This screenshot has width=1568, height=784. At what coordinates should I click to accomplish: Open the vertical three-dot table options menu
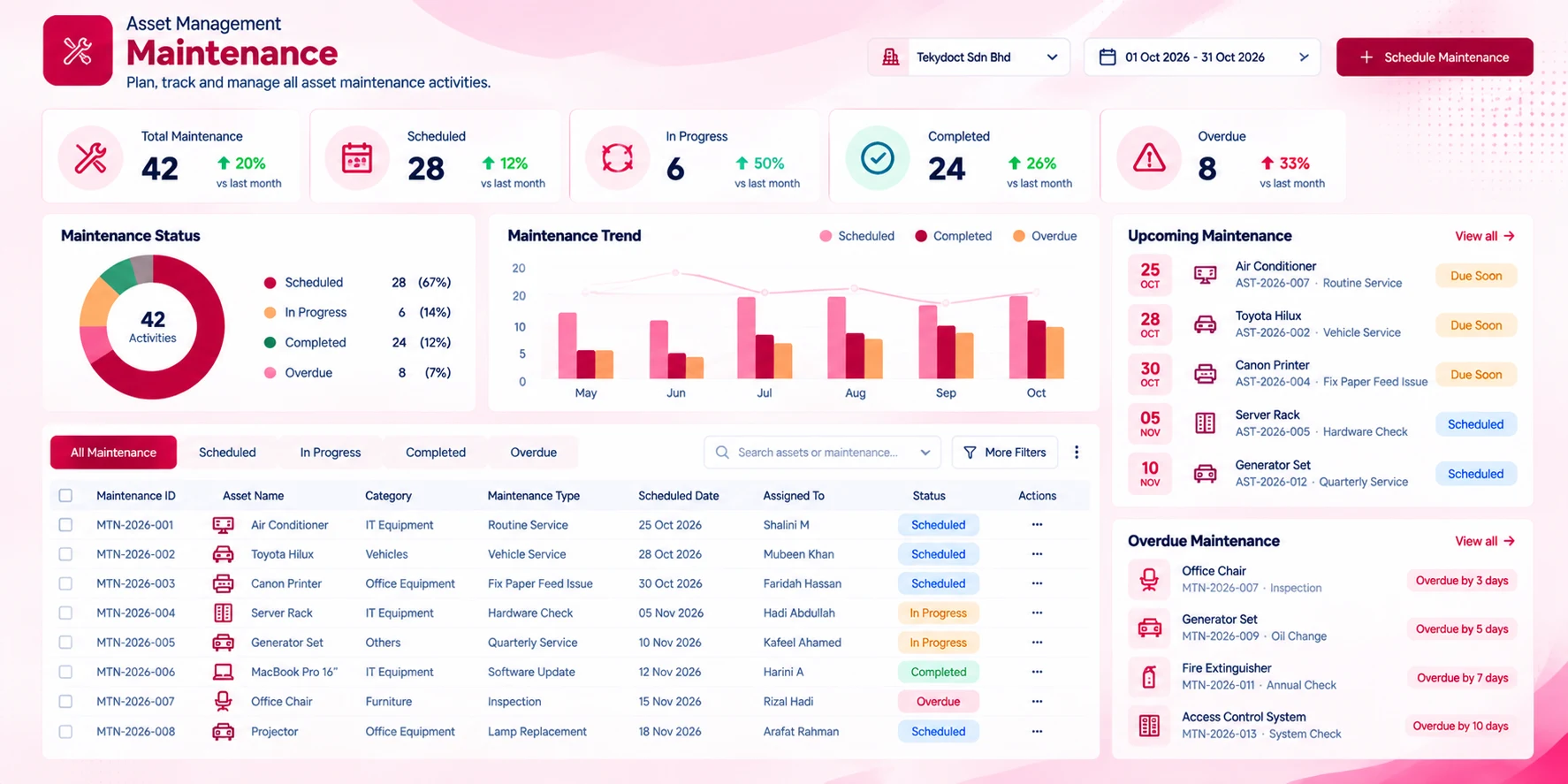[x=1077, y=453]
